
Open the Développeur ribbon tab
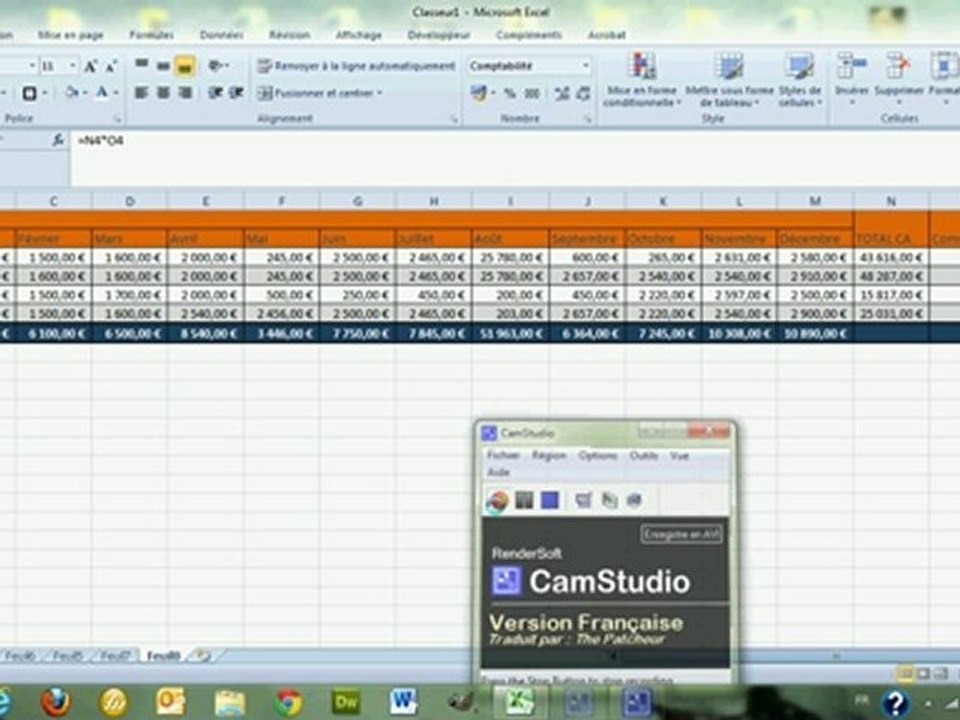(438, 35)
